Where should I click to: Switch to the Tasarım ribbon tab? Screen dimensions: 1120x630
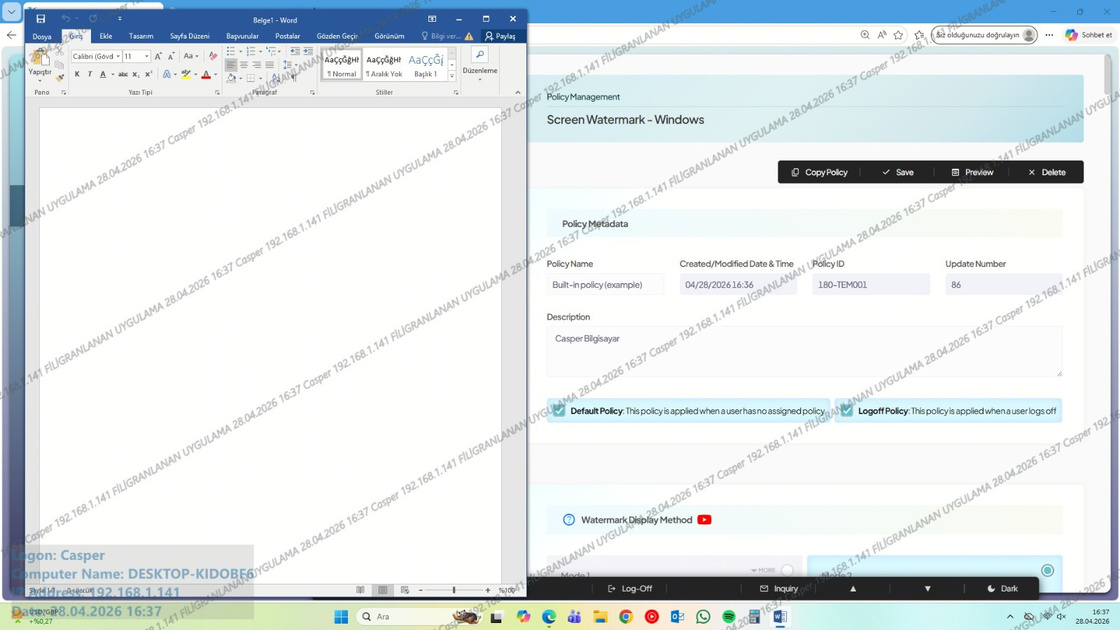(x=141, y=36)
